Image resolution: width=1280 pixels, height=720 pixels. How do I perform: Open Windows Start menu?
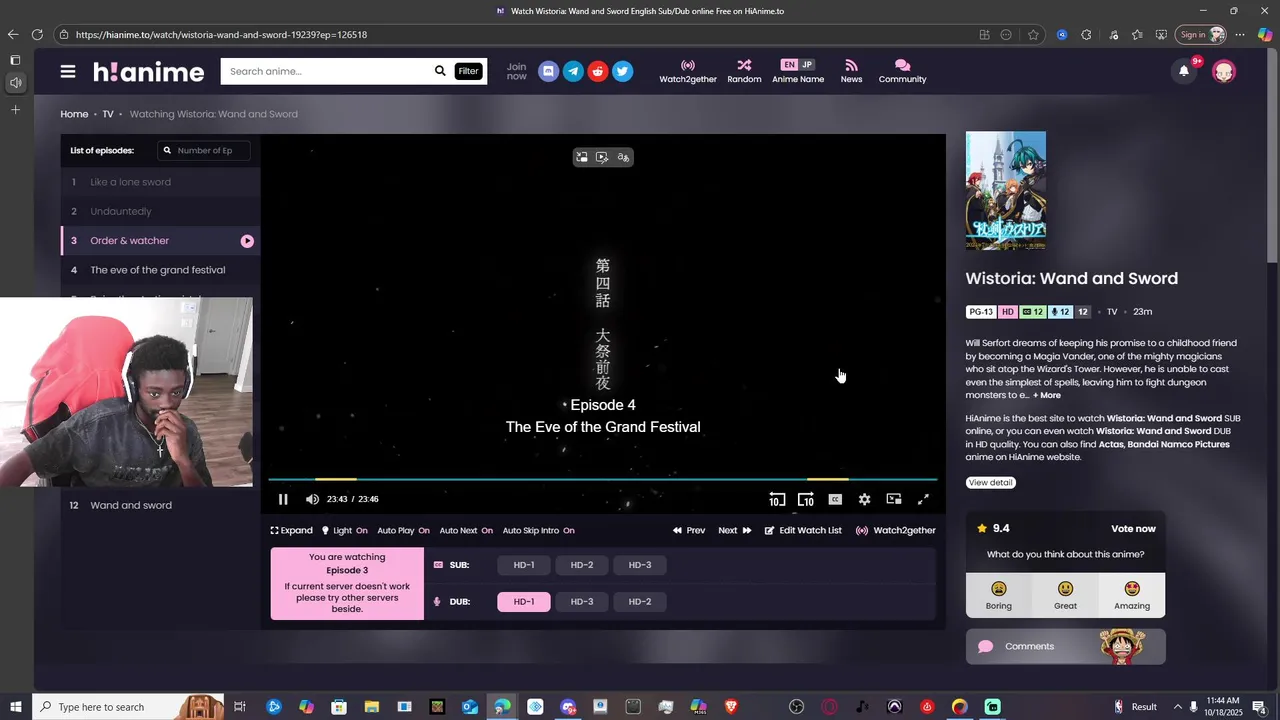[x=16, y=707]
